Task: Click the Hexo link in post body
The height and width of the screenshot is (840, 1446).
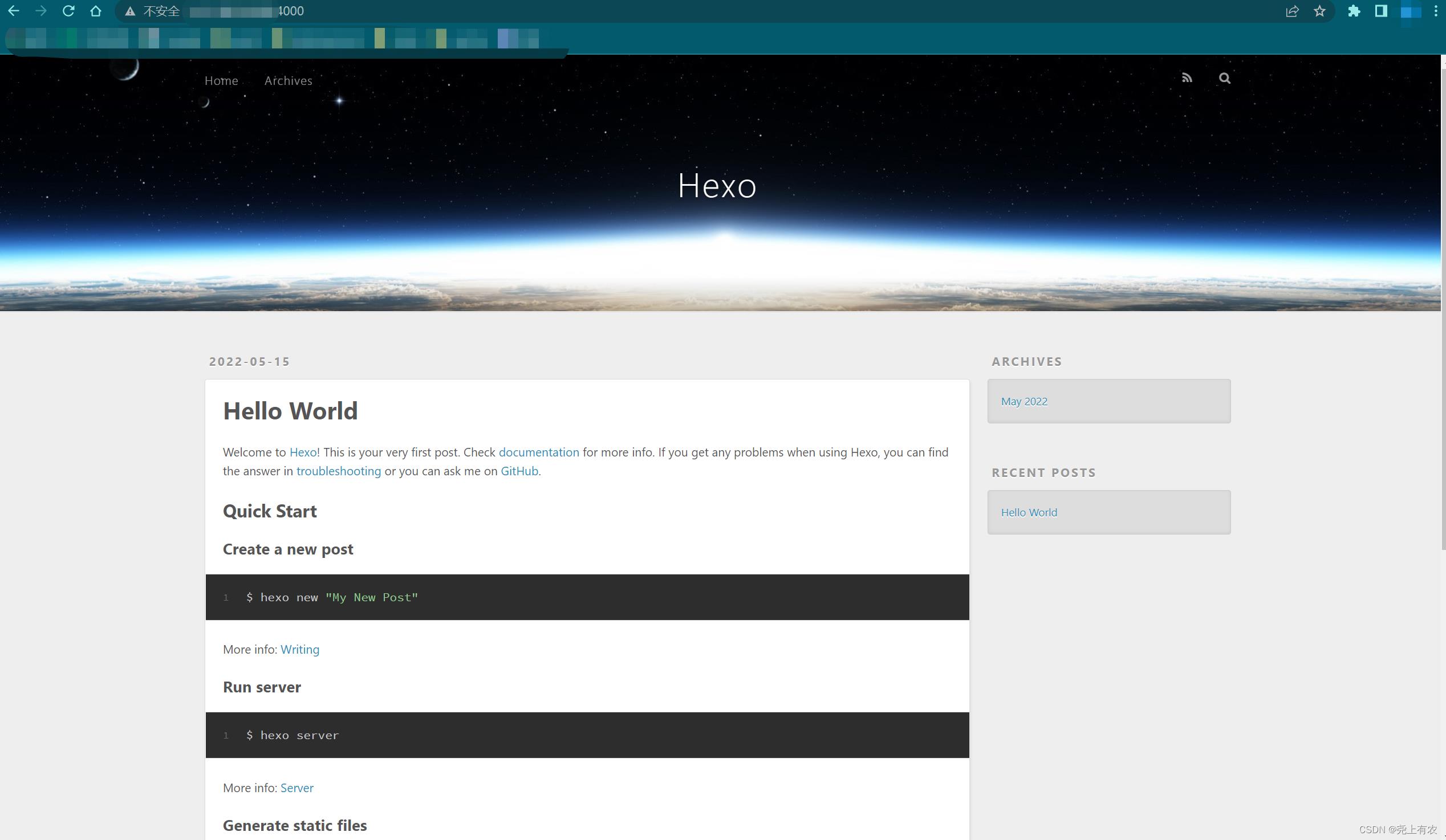Action: [302, 451]
